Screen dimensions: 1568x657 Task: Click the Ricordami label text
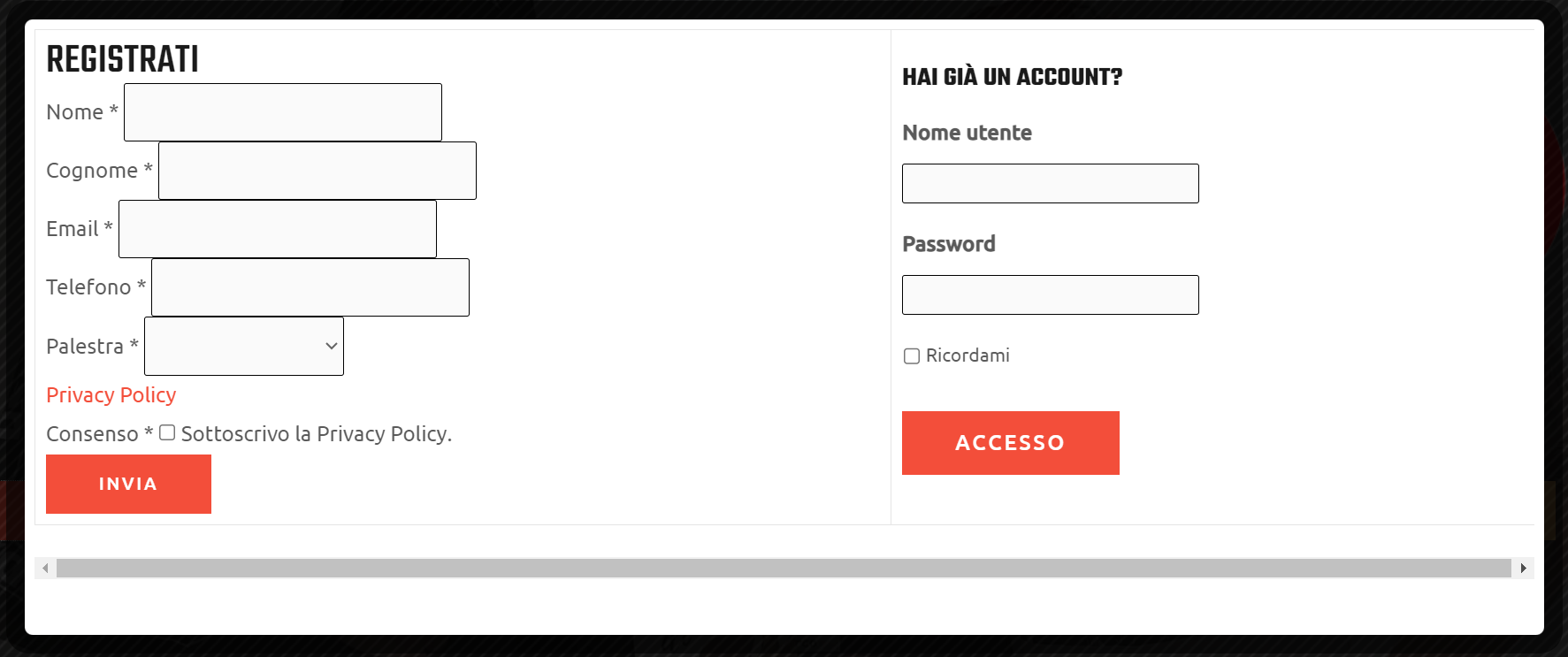pos(968,355)
